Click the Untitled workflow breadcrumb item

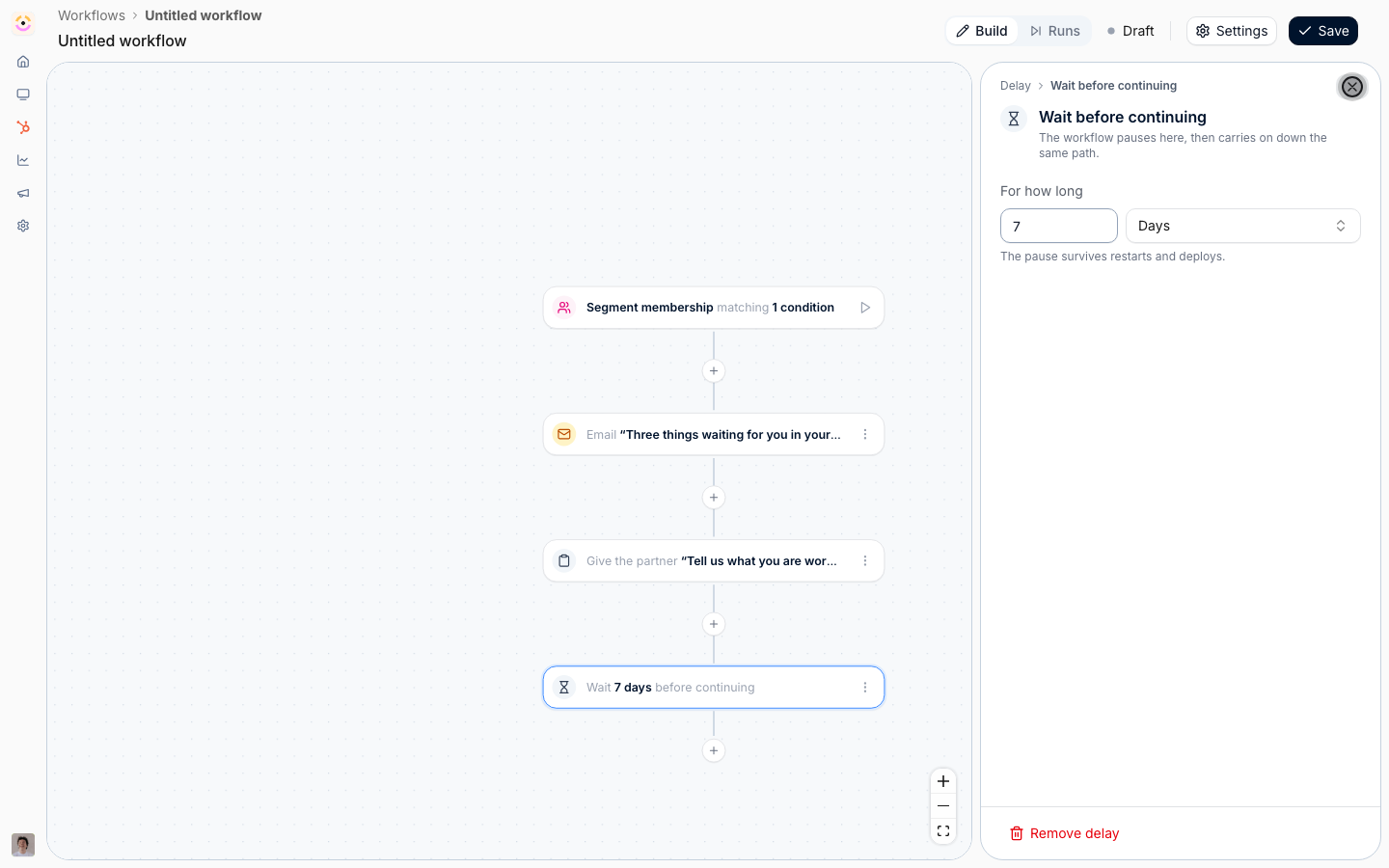pos(204,15)
